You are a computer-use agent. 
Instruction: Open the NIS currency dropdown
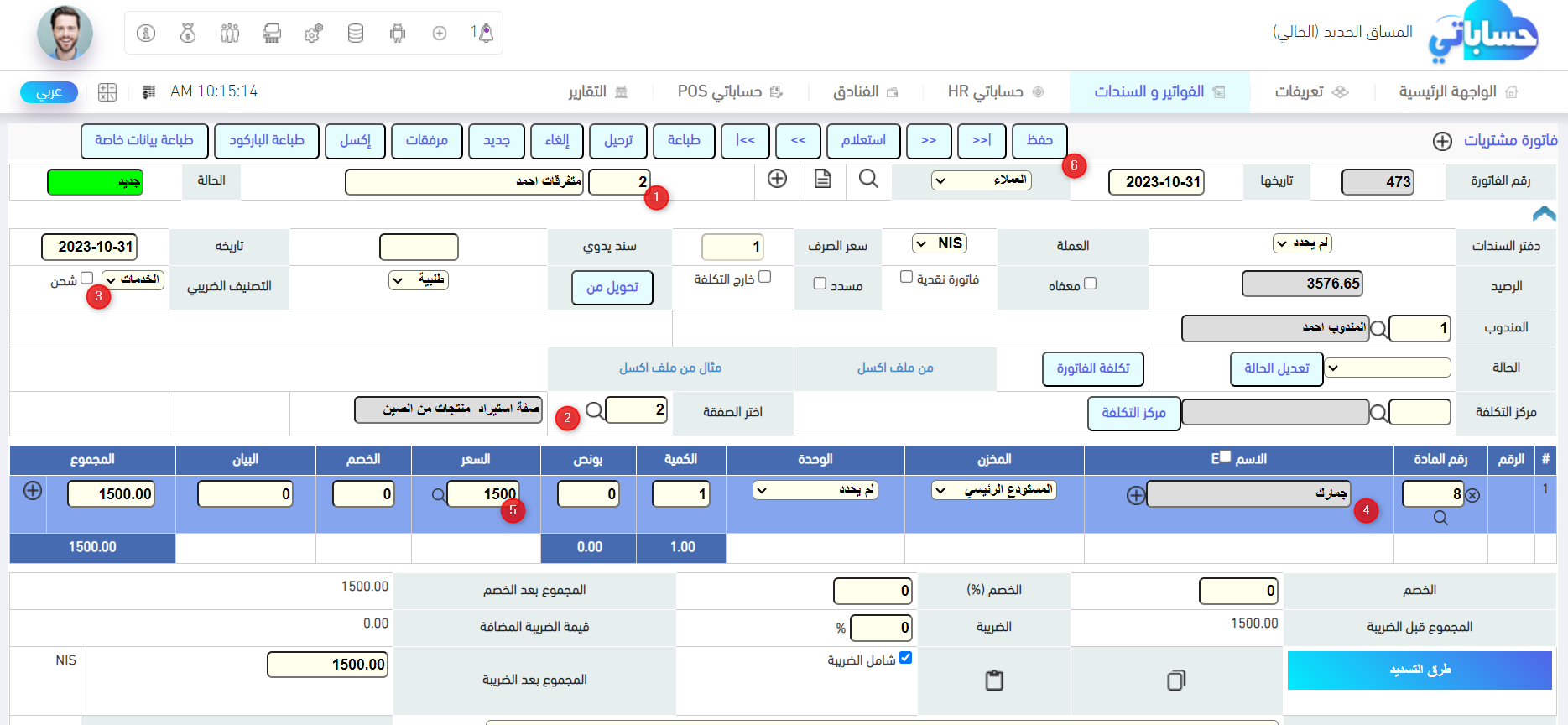(940, 243)
